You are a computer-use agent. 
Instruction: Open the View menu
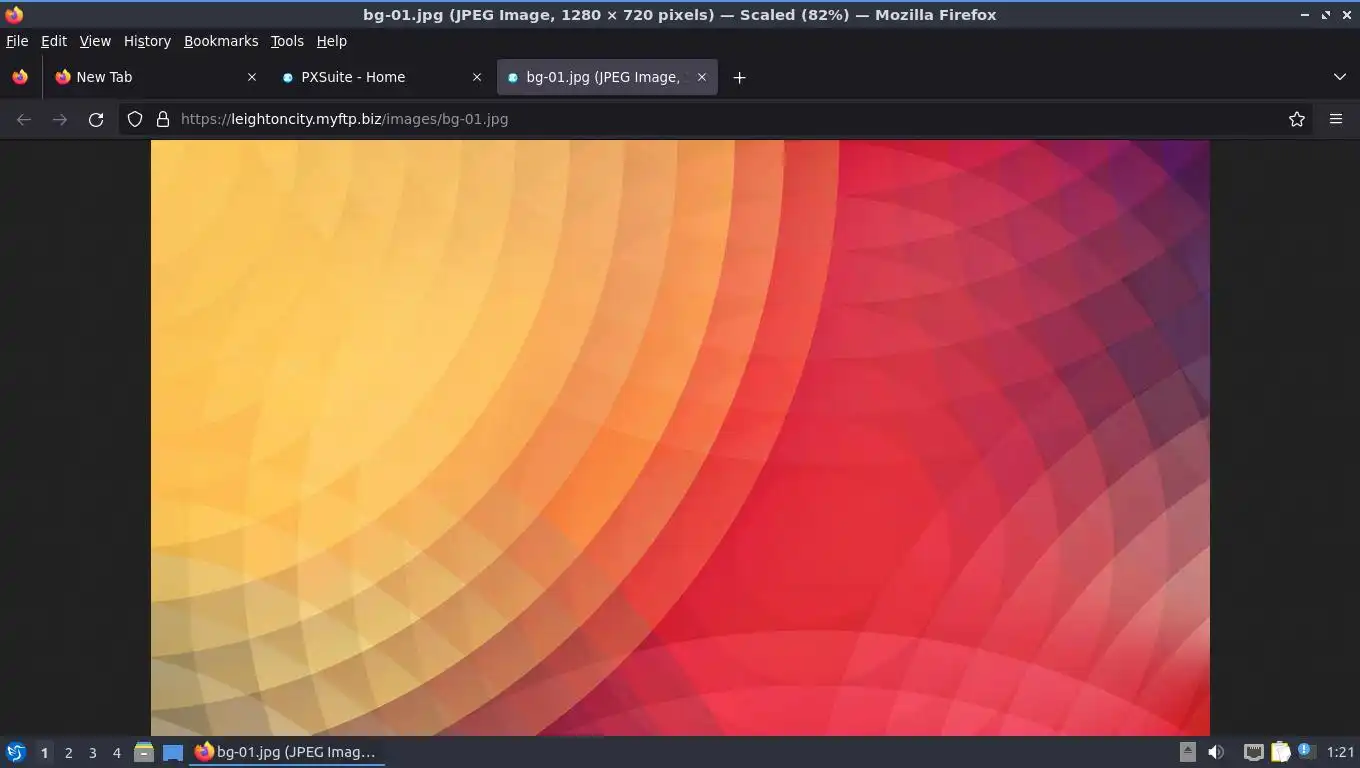pyautogui.click(x=95, y=41)
